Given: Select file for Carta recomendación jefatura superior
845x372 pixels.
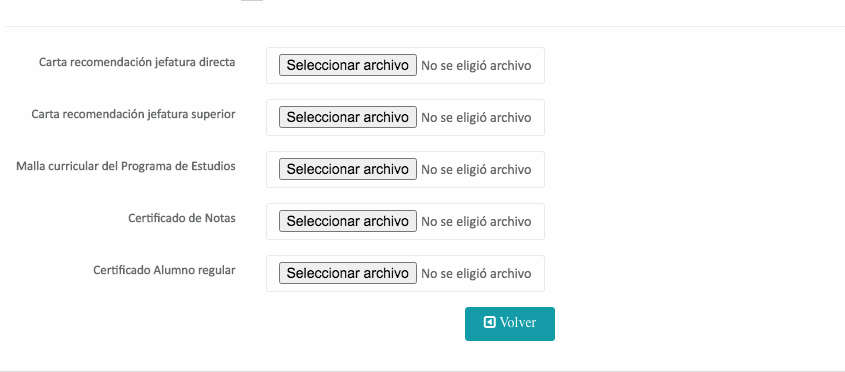Looking at the screenshot, I should tap(348, 117).
